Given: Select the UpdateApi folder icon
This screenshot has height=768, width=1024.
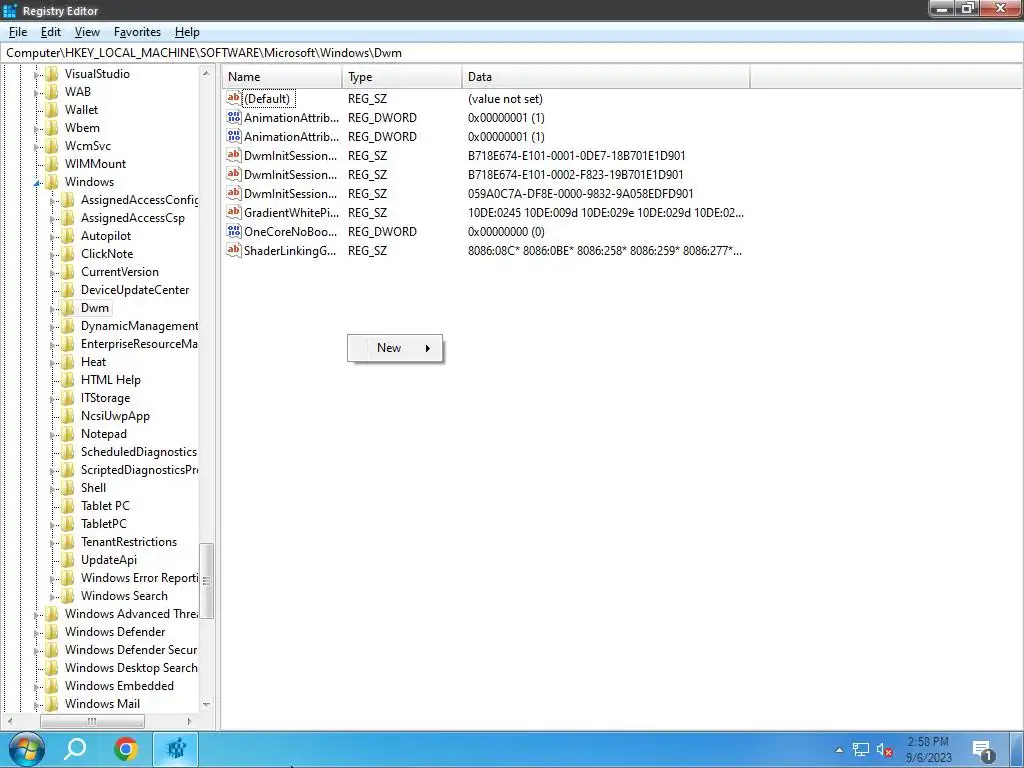Looking at the screenshot, I should 68,560.
